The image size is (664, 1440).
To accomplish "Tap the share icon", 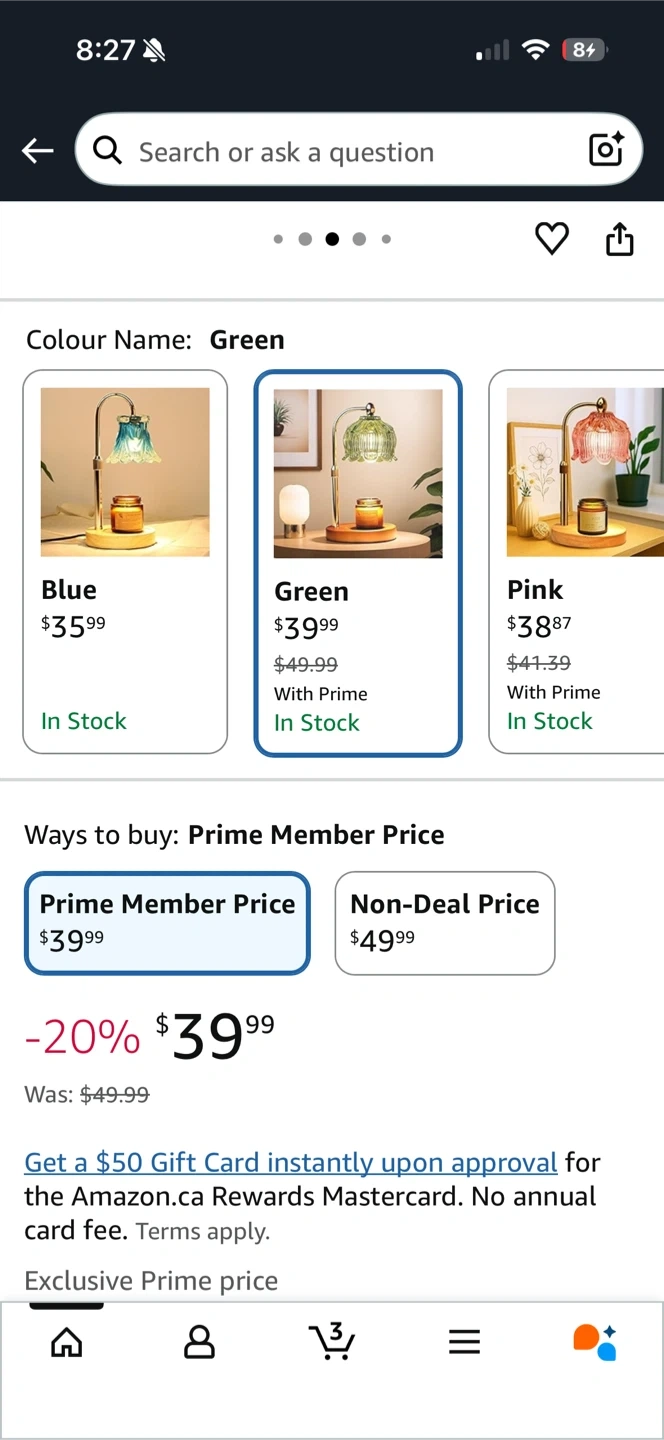I will pos(620,239).
